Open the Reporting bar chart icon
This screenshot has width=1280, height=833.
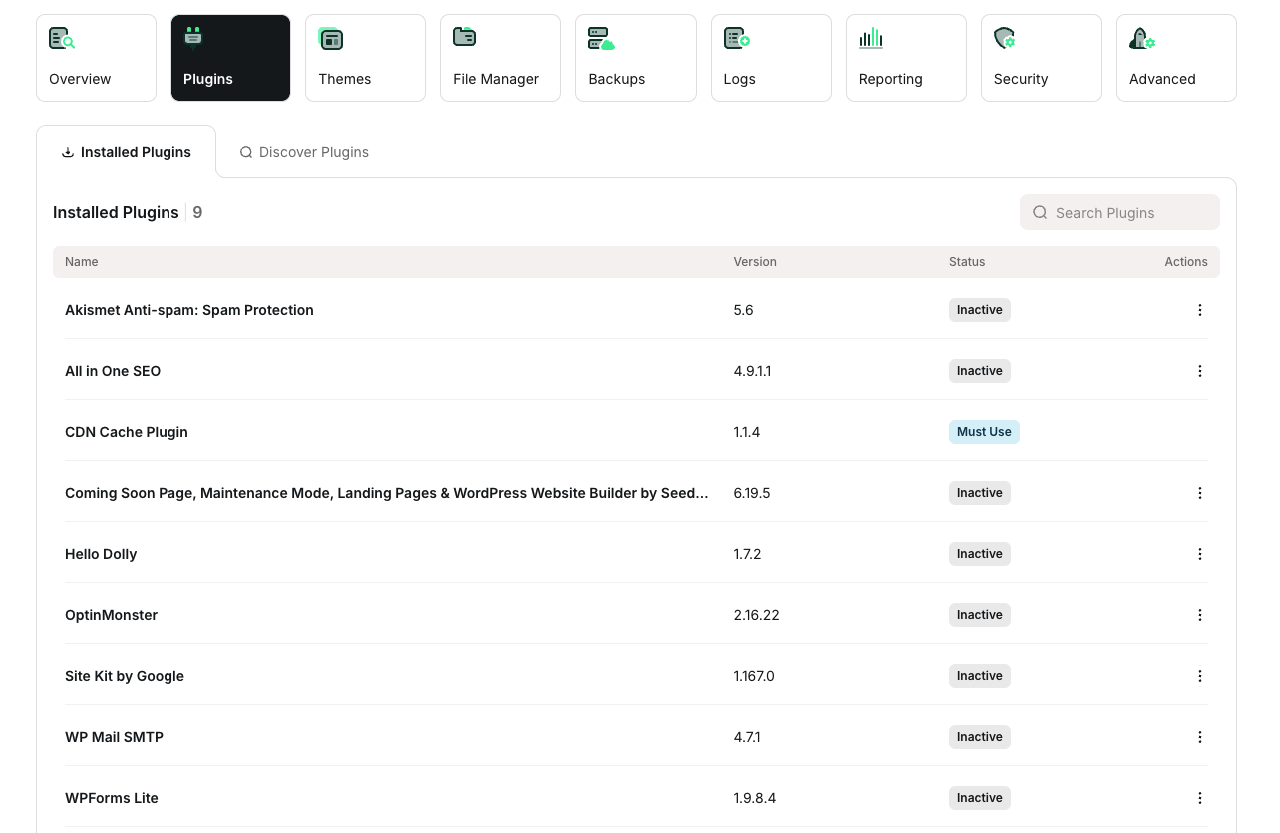(871, 38)
